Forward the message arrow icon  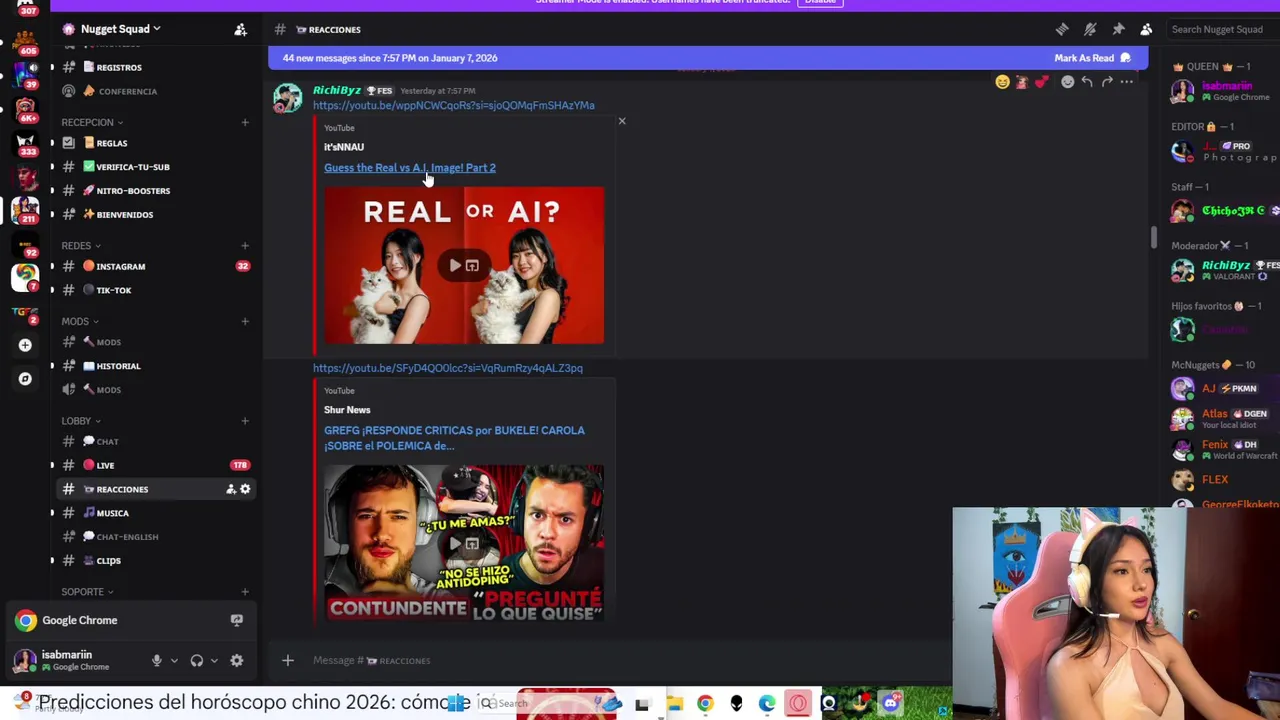(x=1107, y=82)
